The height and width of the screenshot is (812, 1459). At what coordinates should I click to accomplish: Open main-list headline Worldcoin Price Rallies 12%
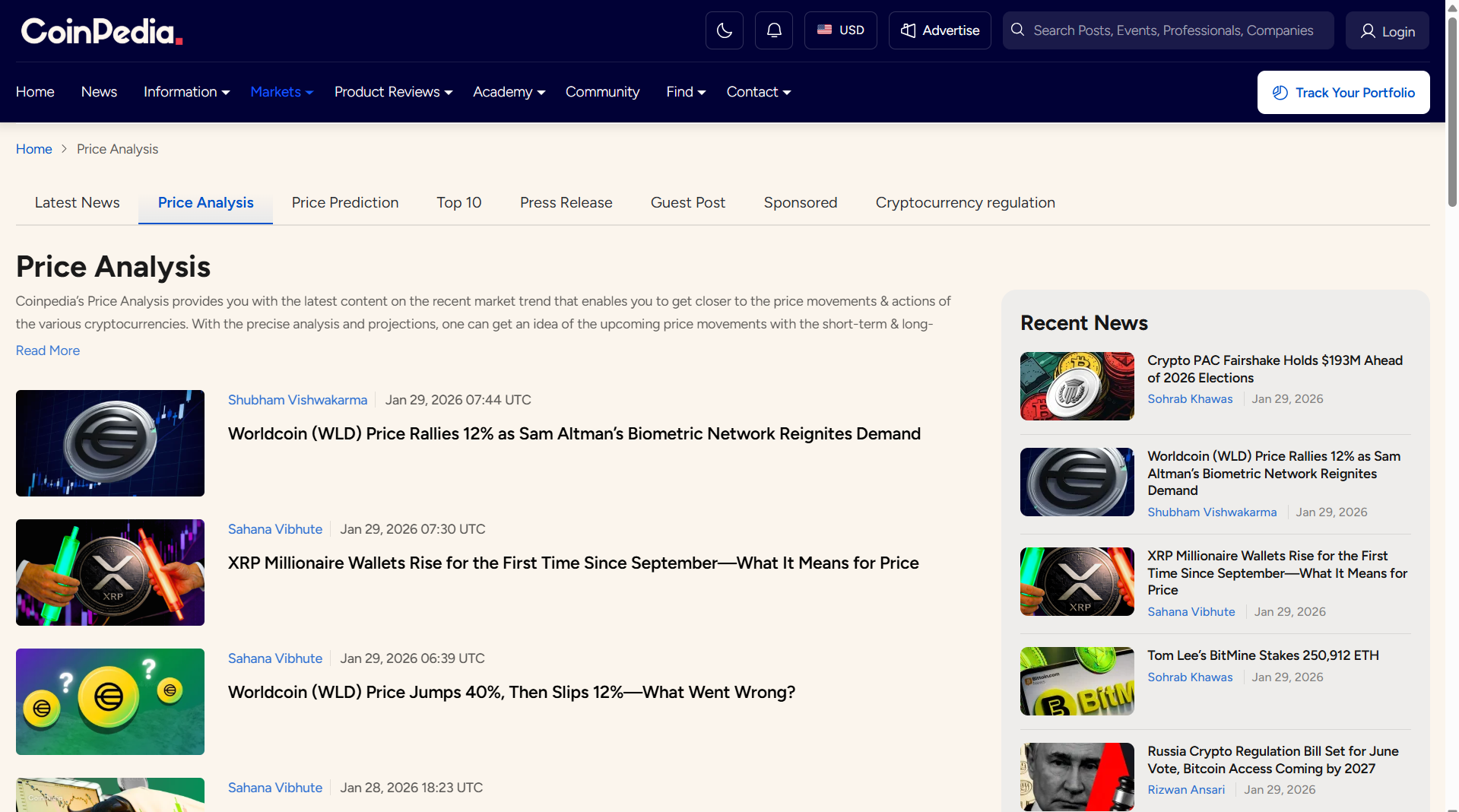(574, 434)
